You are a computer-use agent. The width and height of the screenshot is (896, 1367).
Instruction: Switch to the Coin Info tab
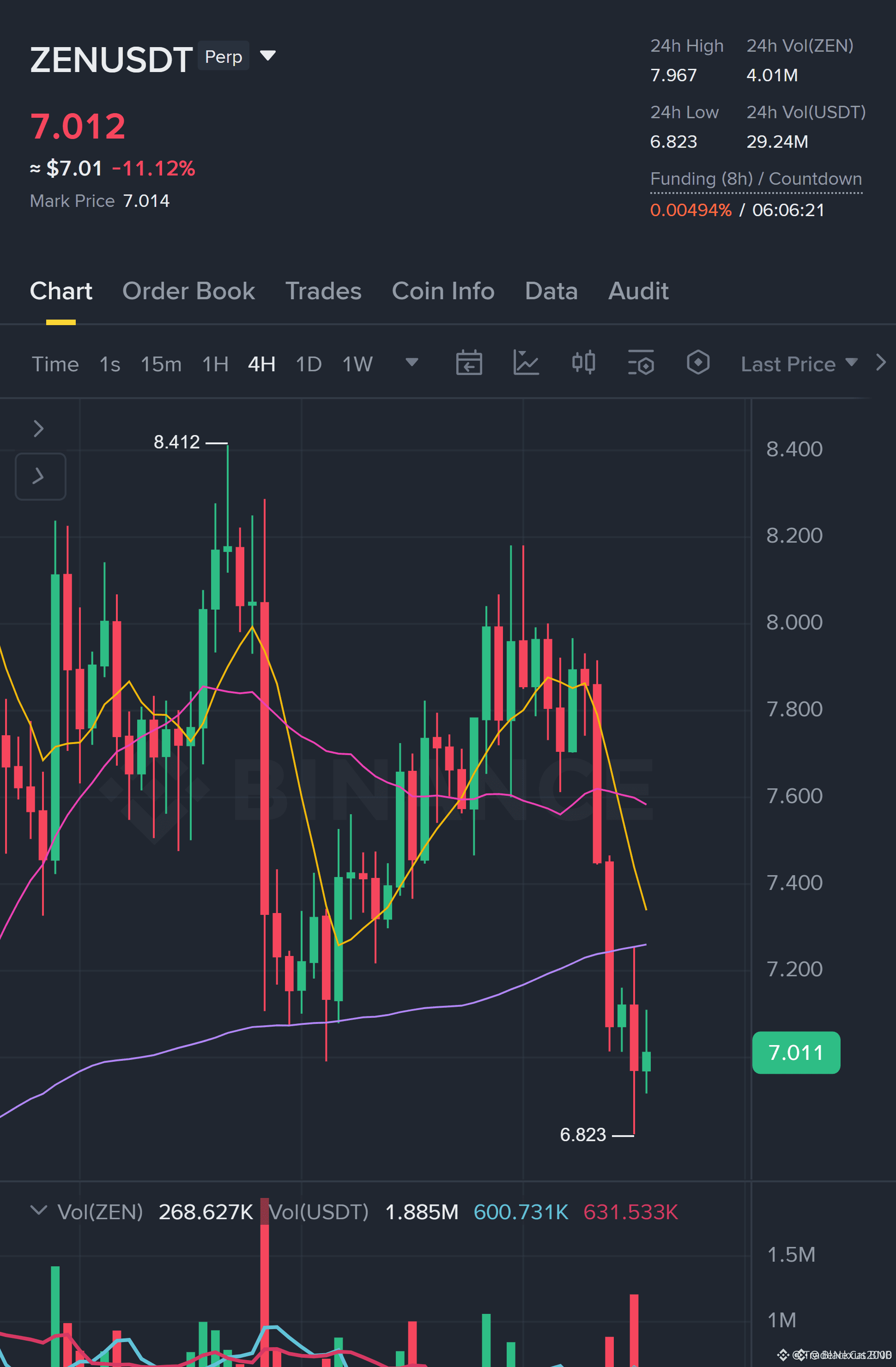(x=443, y=291)
